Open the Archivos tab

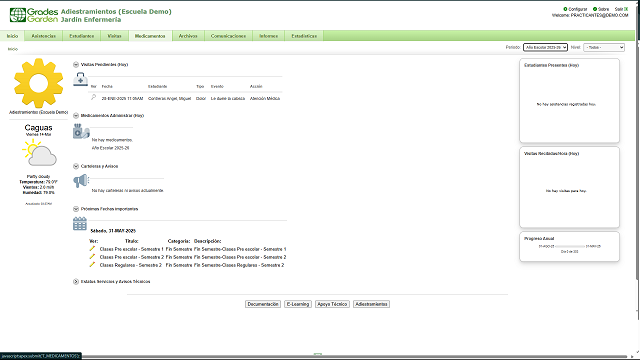click(188, 36)
